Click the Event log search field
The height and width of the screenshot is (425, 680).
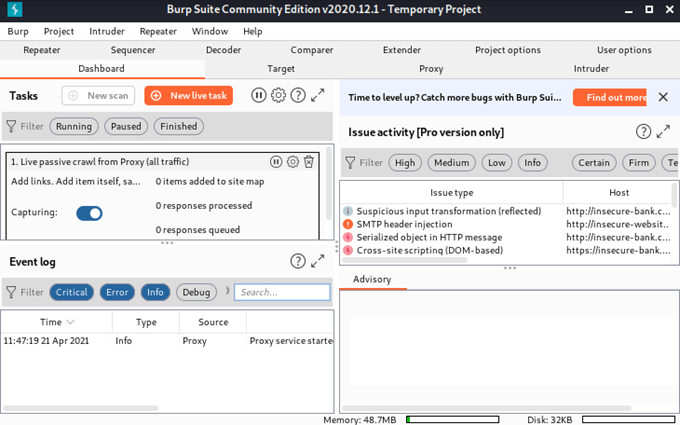282,292
